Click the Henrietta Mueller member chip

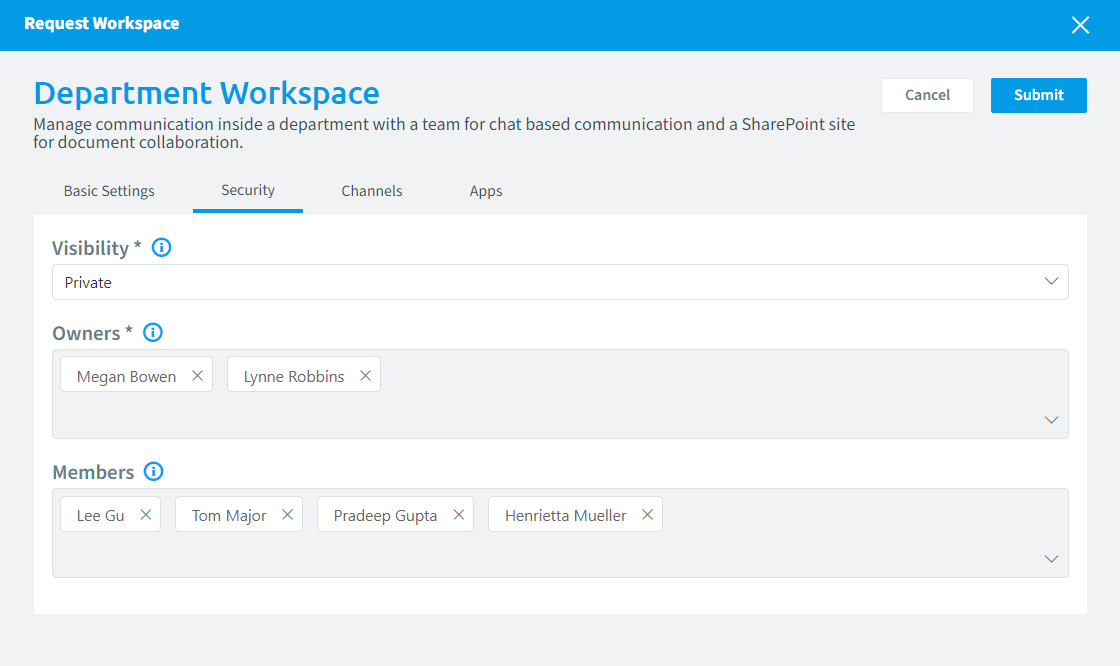tap(575, 515)
